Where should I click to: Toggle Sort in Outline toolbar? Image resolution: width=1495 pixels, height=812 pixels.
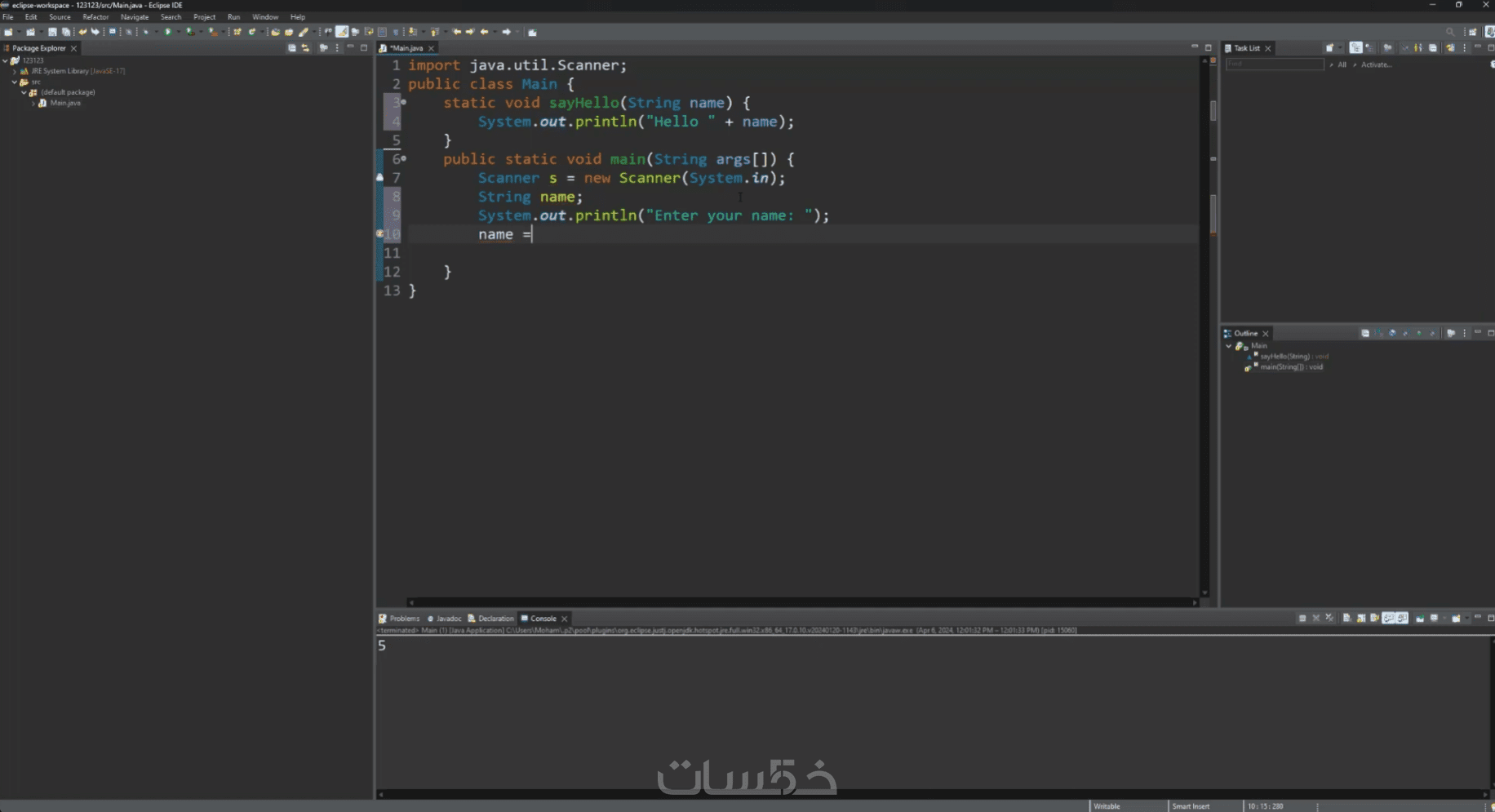pyautogui.click(x=1378, y=333)
